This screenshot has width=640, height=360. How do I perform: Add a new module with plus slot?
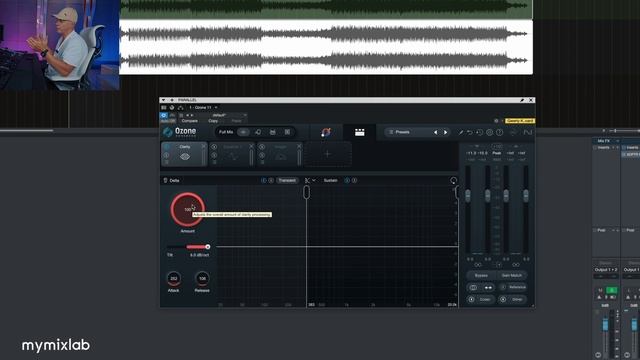click(x=327, y=154)
